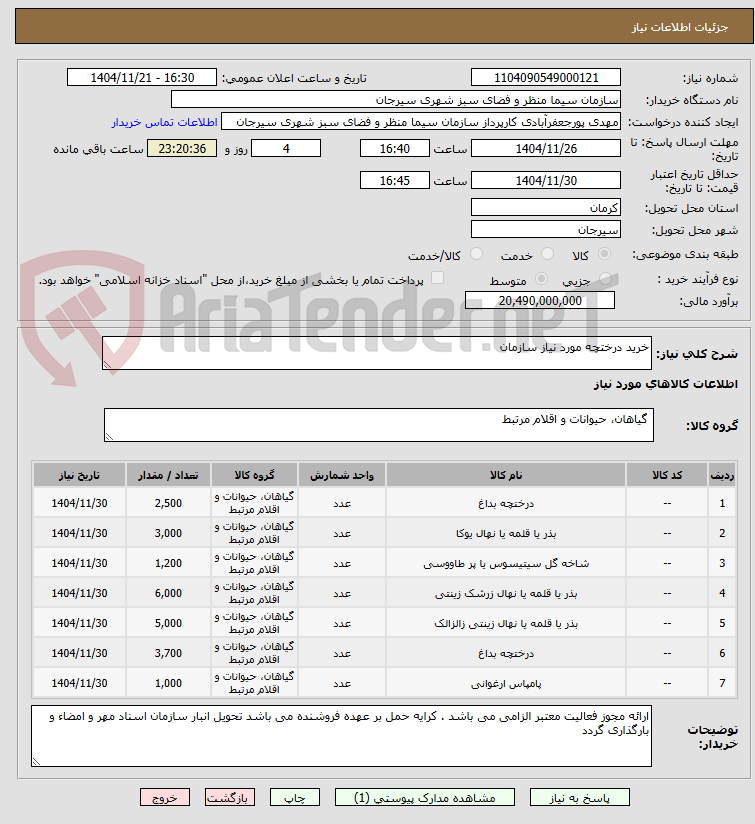
Task: Click item name بذر یا قلمه یا نهال زینتی زالزالک
Action: tap(505, 623)
